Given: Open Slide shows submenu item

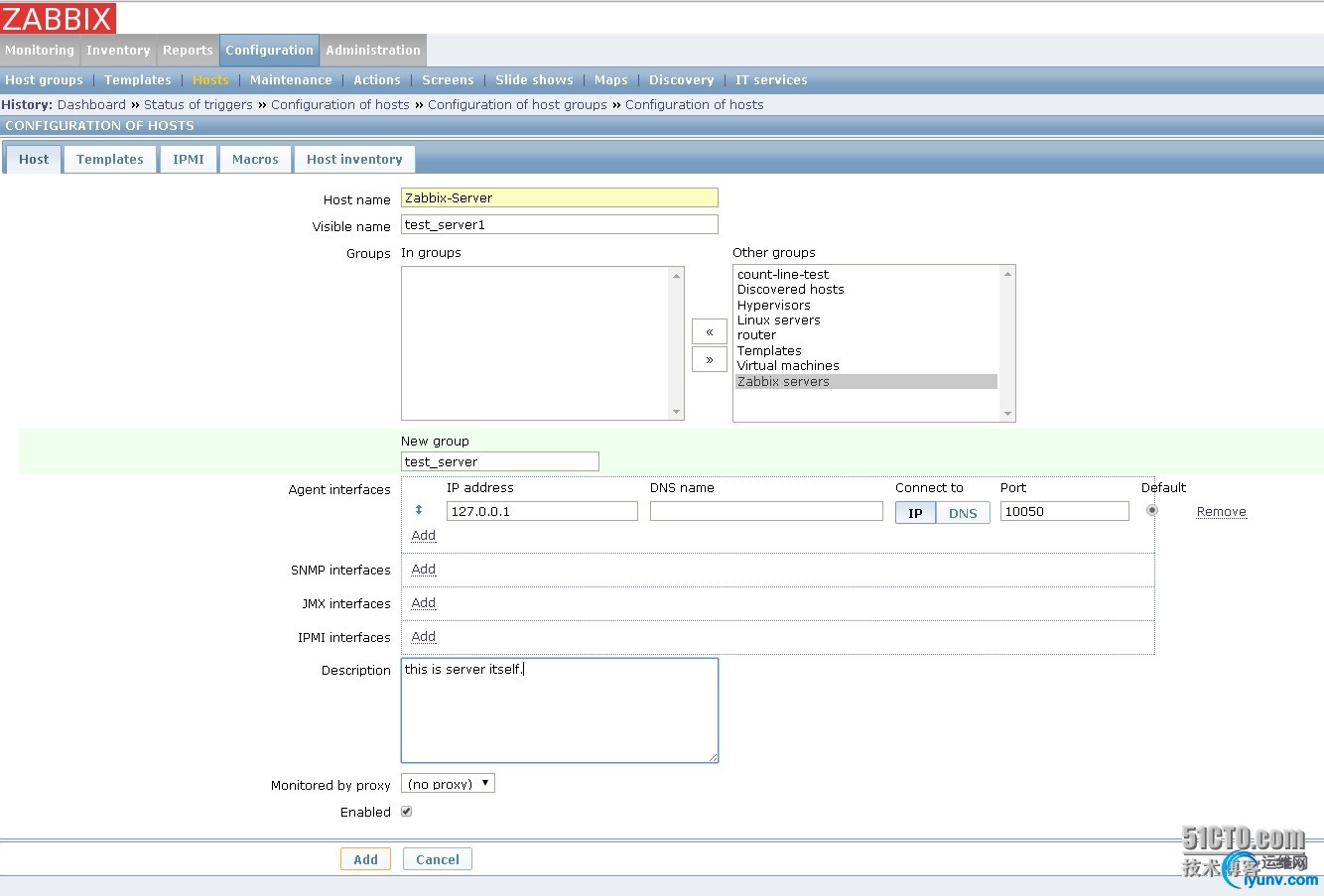Looking at the screenshot, I should coord(534,80).
